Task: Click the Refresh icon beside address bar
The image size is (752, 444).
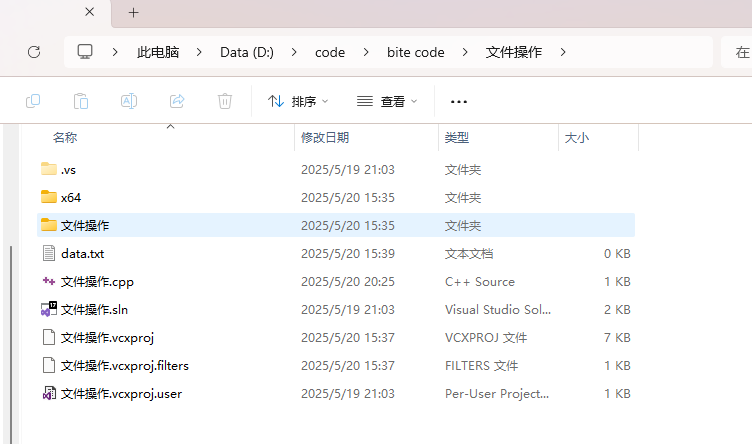Action: [x=34, y=52]
